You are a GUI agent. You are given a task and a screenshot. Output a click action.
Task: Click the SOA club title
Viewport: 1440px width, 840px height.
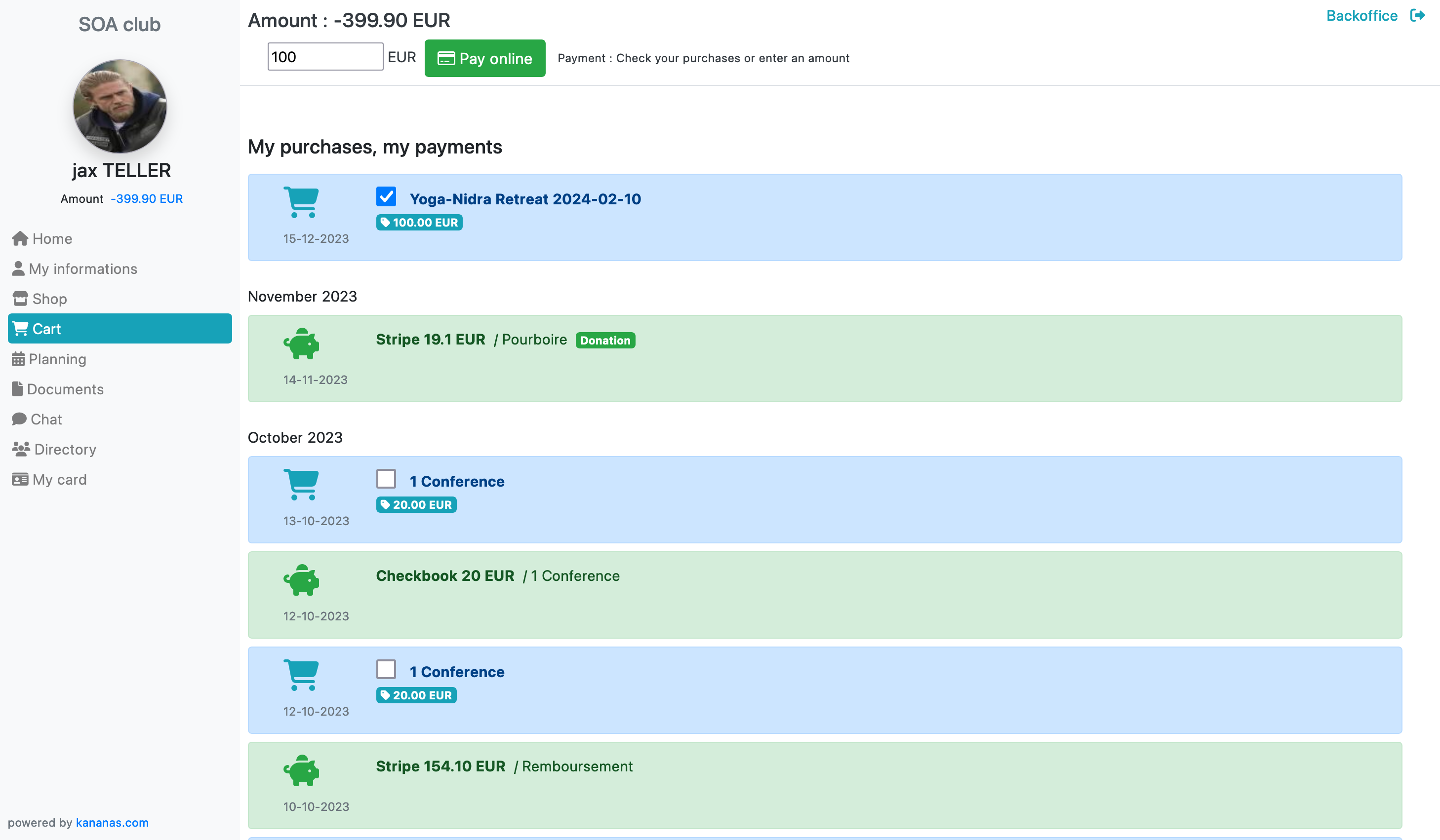[x=120, y=25]
